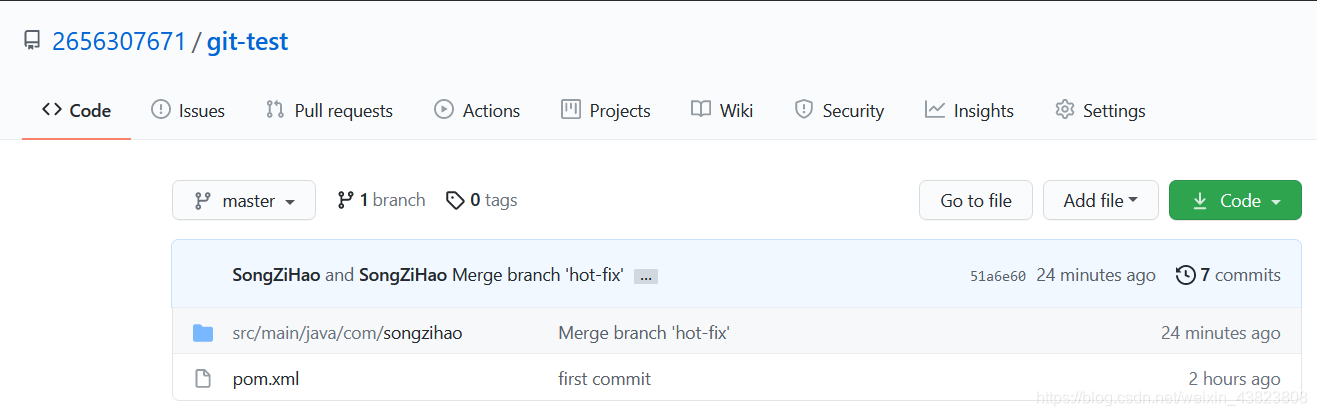Click the Settings gear icon

point(1064,110)
